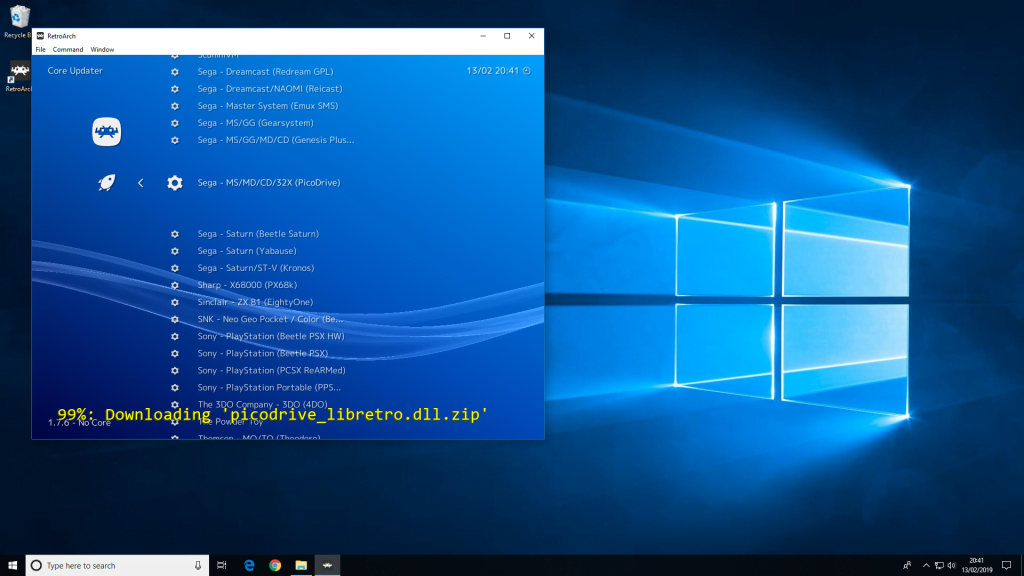Open the network status tray icon
This screenshot has width=1024, height=576.
pyautogui.click(x=939, y=566)
